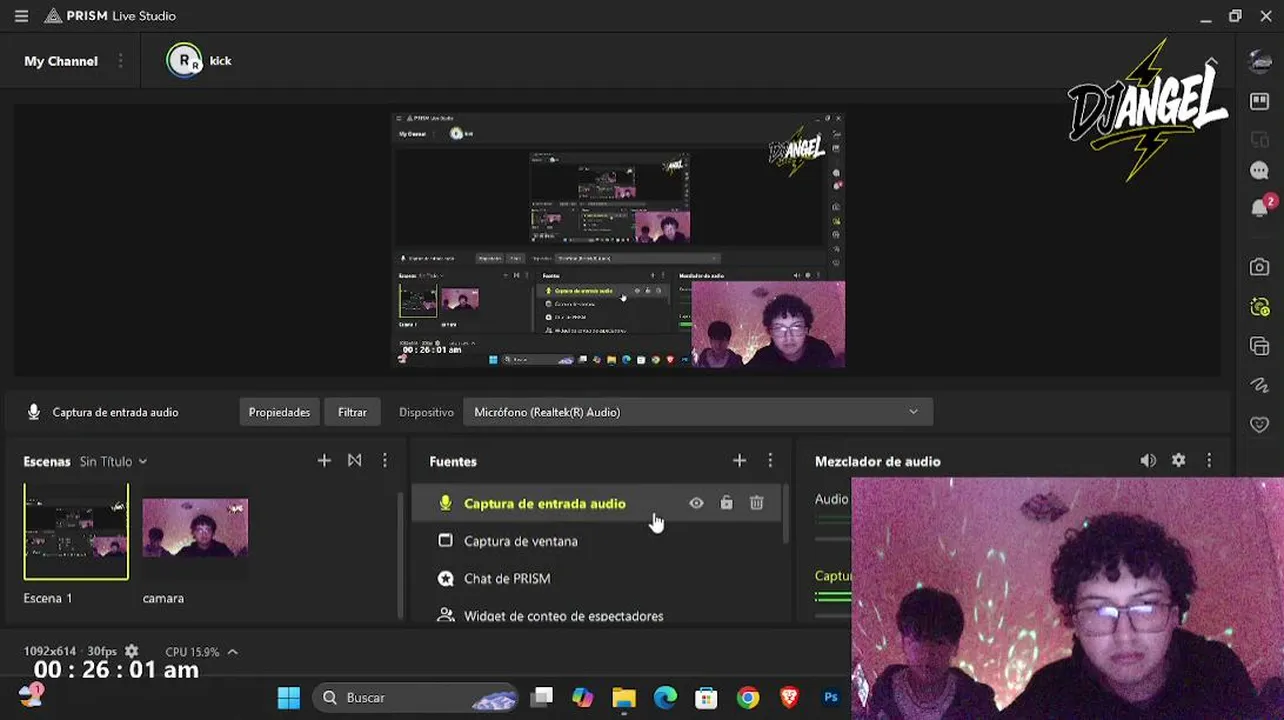
Task: Toggle visibility of Captura de entrada audio
Action: tap(696, 503)
